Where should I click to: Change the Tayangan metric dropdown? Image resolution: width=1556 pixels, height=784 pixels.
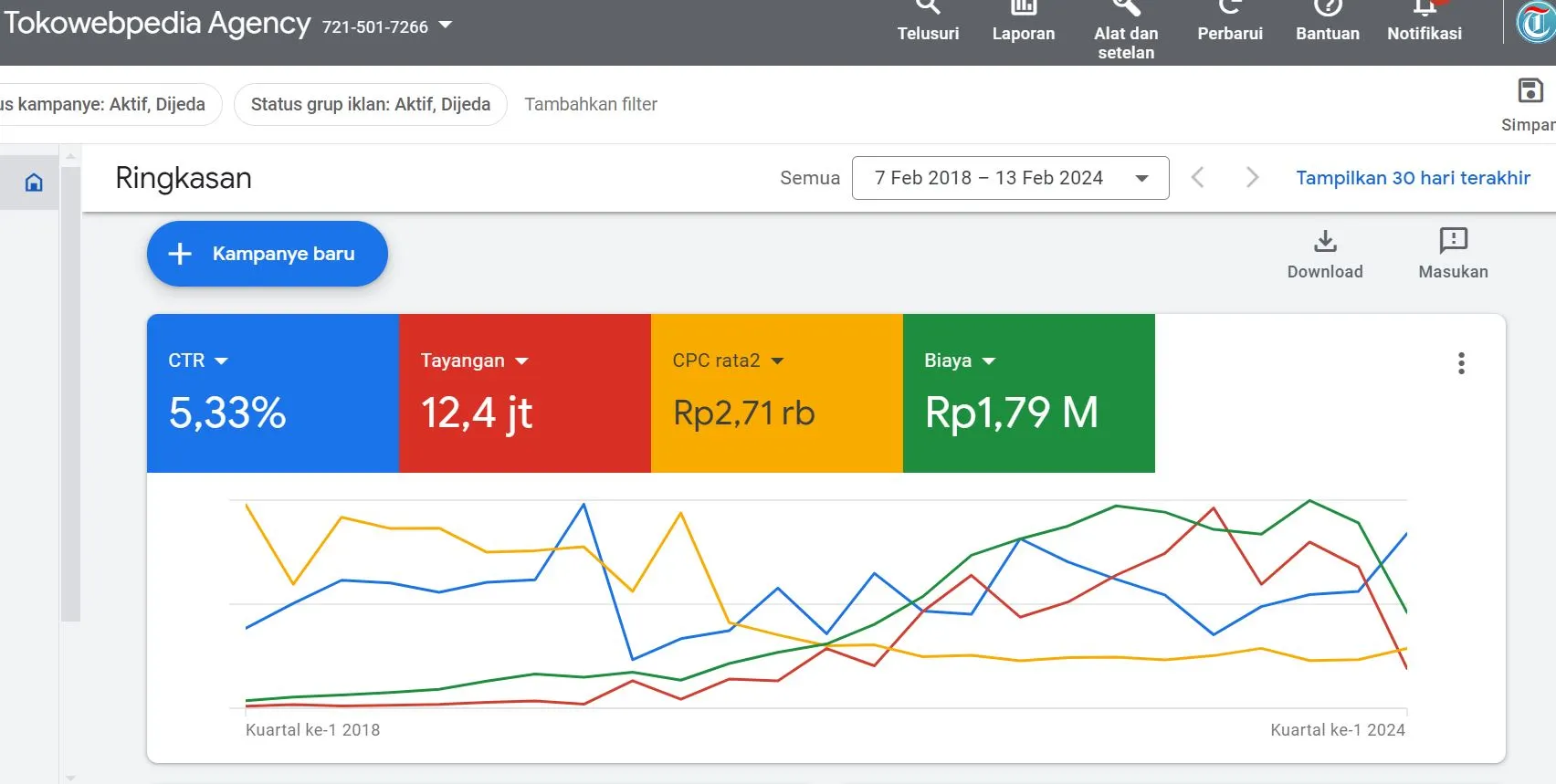point(521,361)
